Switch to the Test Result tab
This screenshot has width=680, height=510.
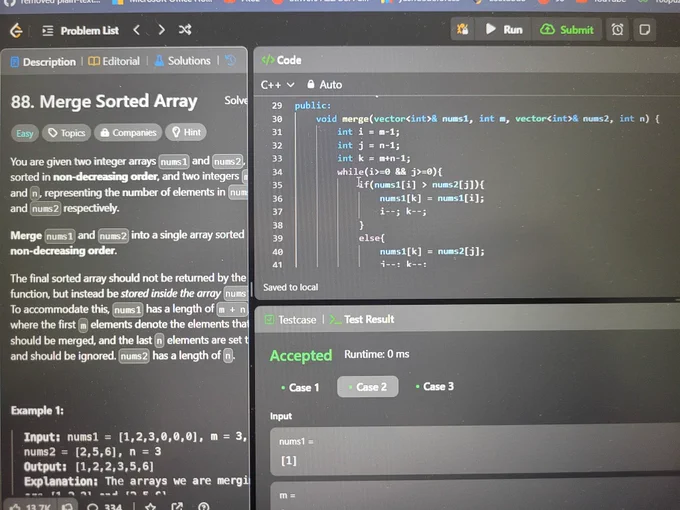click(362, 319)
